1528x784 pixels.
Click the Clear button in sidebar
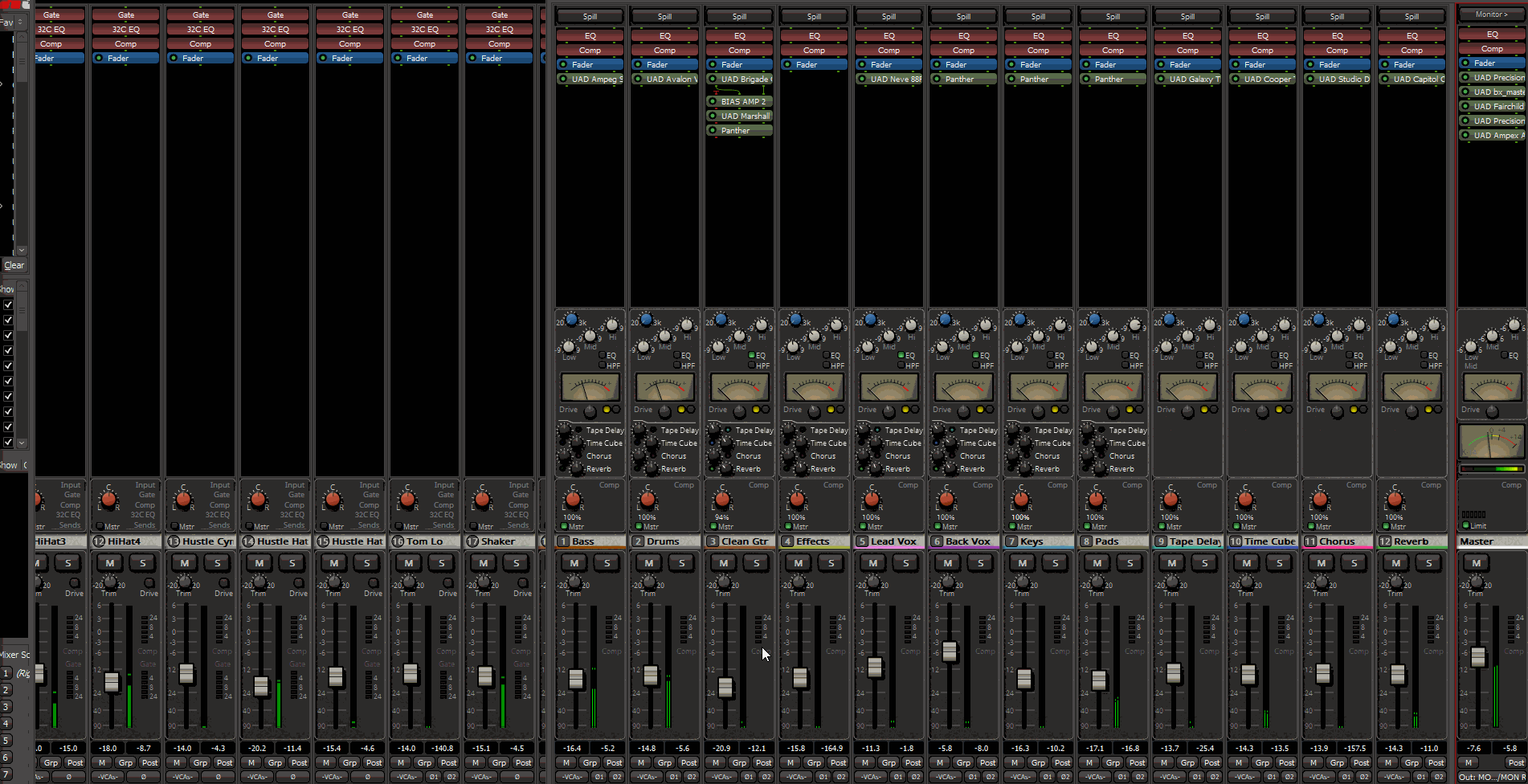[x=14, y=265]
